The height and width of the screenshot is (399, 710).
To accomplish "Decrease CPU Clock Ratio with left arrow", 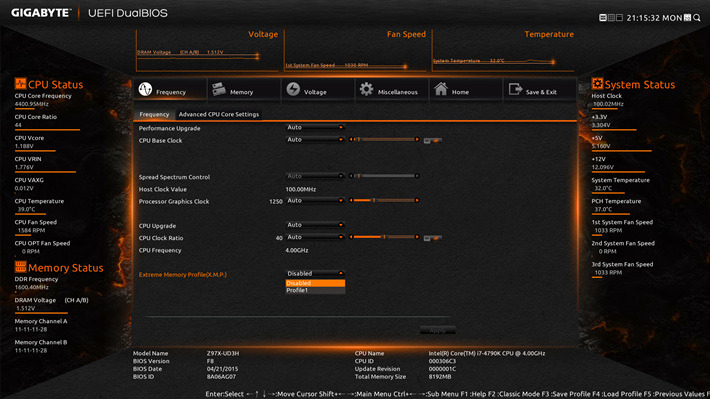I will [350, 237].
